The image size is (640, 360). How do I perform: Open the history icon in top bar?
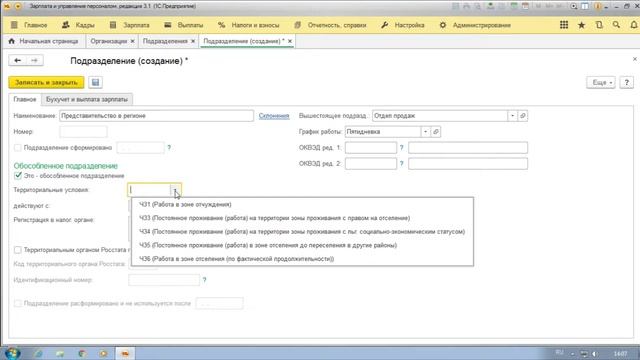point(599,25)
